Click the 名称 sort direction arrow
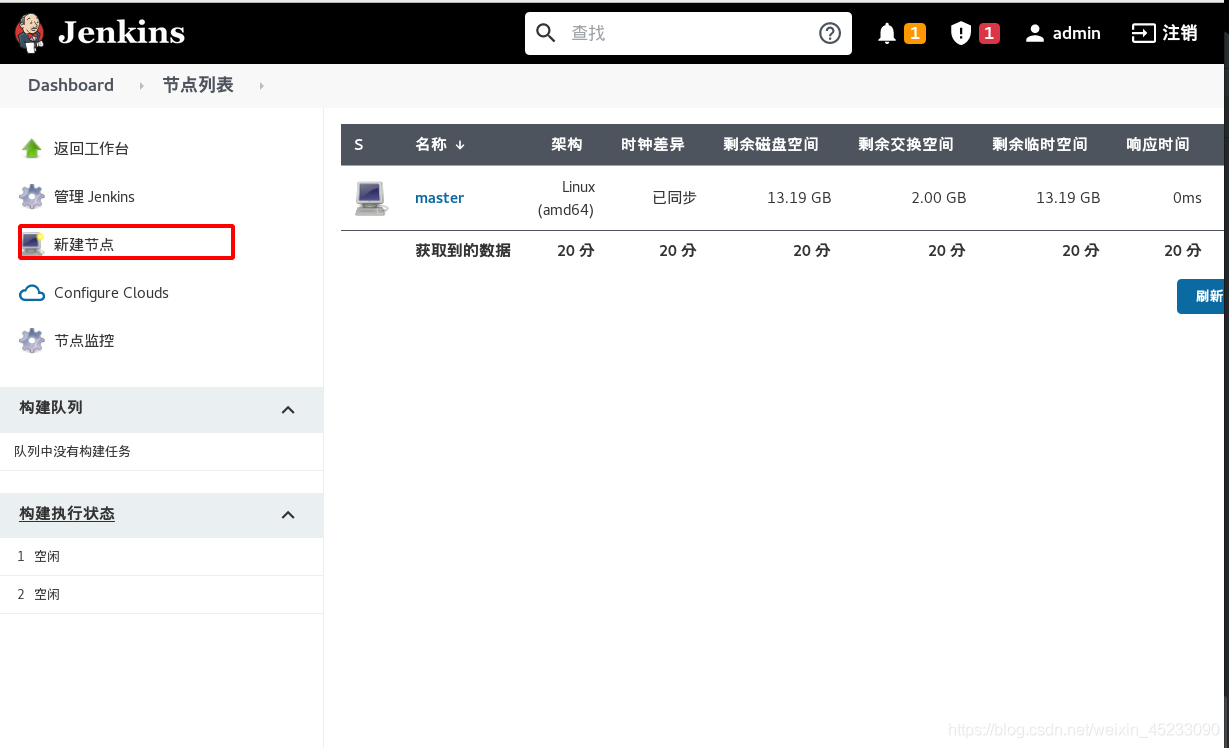1229x748 pixels. [x=460, y=145]
